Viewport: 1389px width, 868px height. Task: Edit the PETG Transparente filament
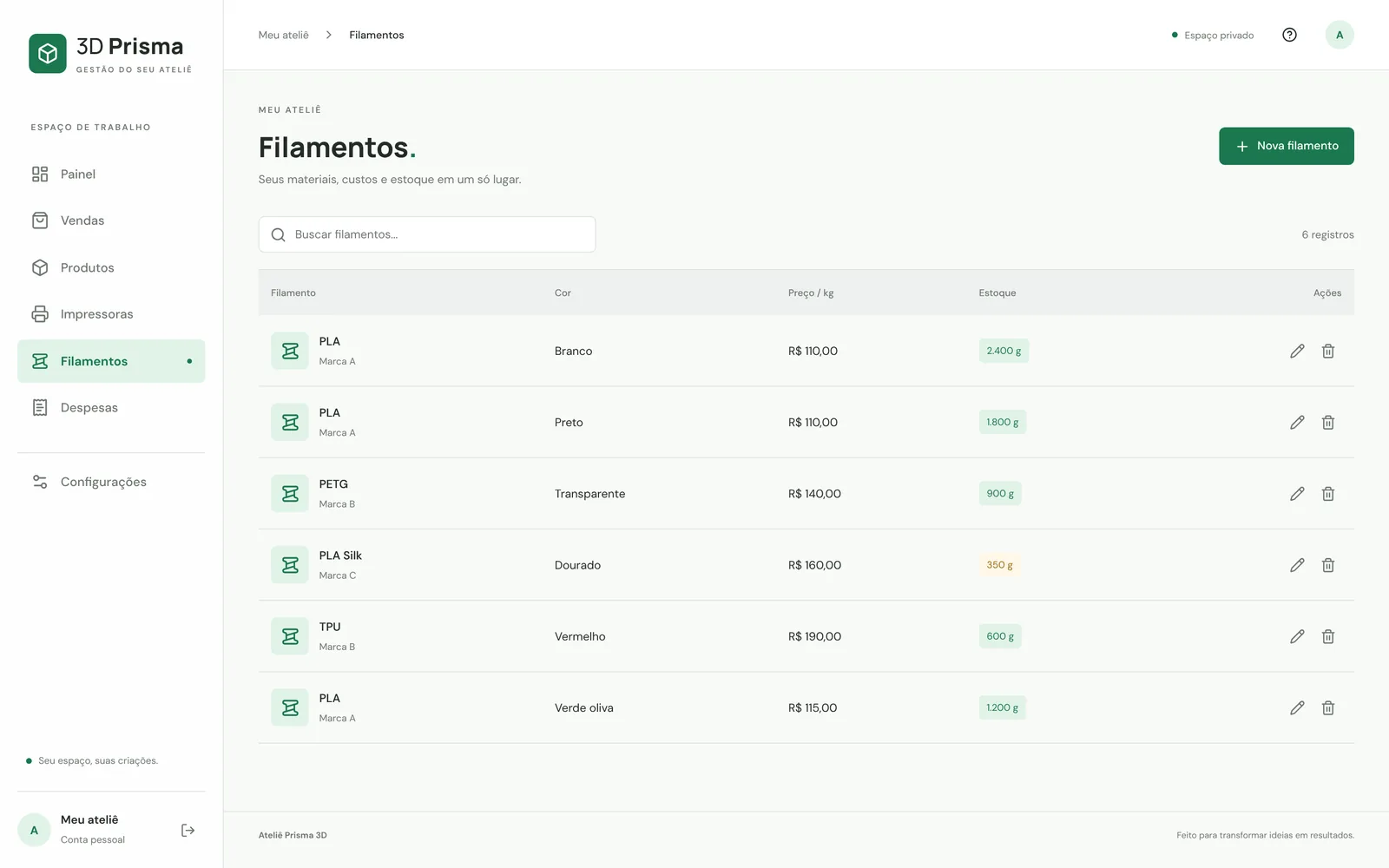[x=1297, y=494]
